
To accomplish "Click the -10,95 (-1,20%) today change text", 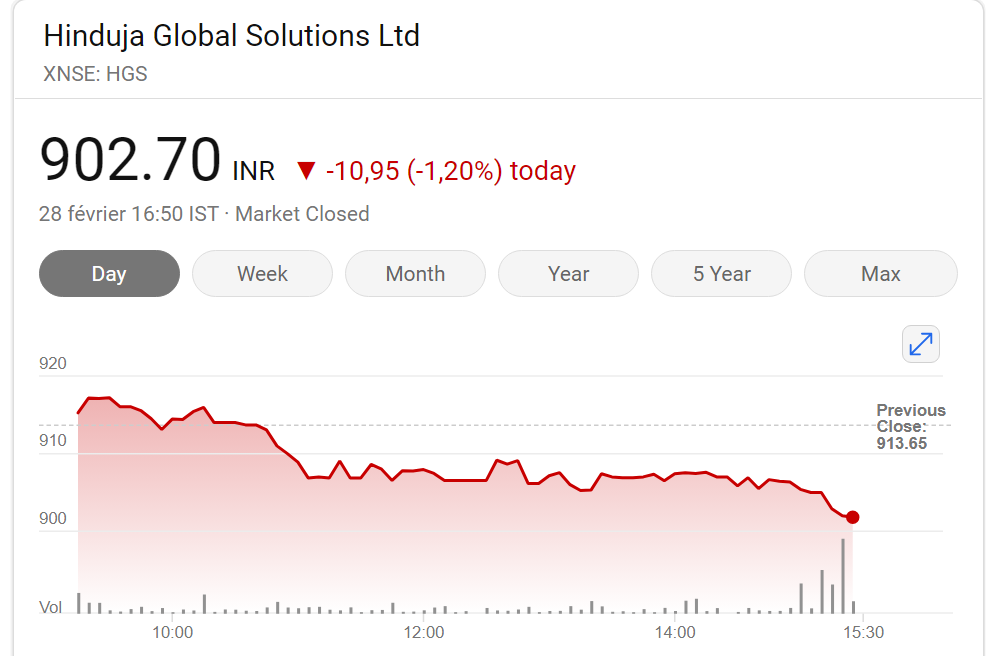I will tap(451, 171).
